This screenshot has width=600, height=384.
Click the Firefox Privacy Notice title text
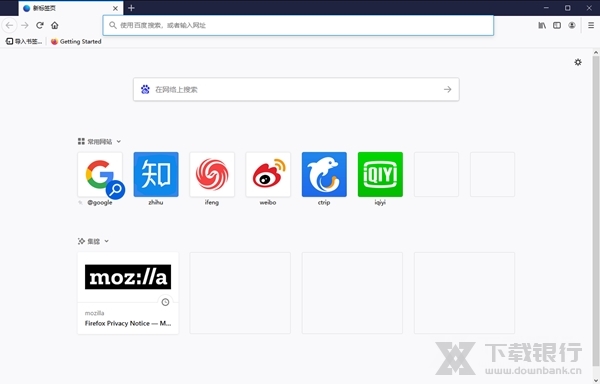[128, 323]
